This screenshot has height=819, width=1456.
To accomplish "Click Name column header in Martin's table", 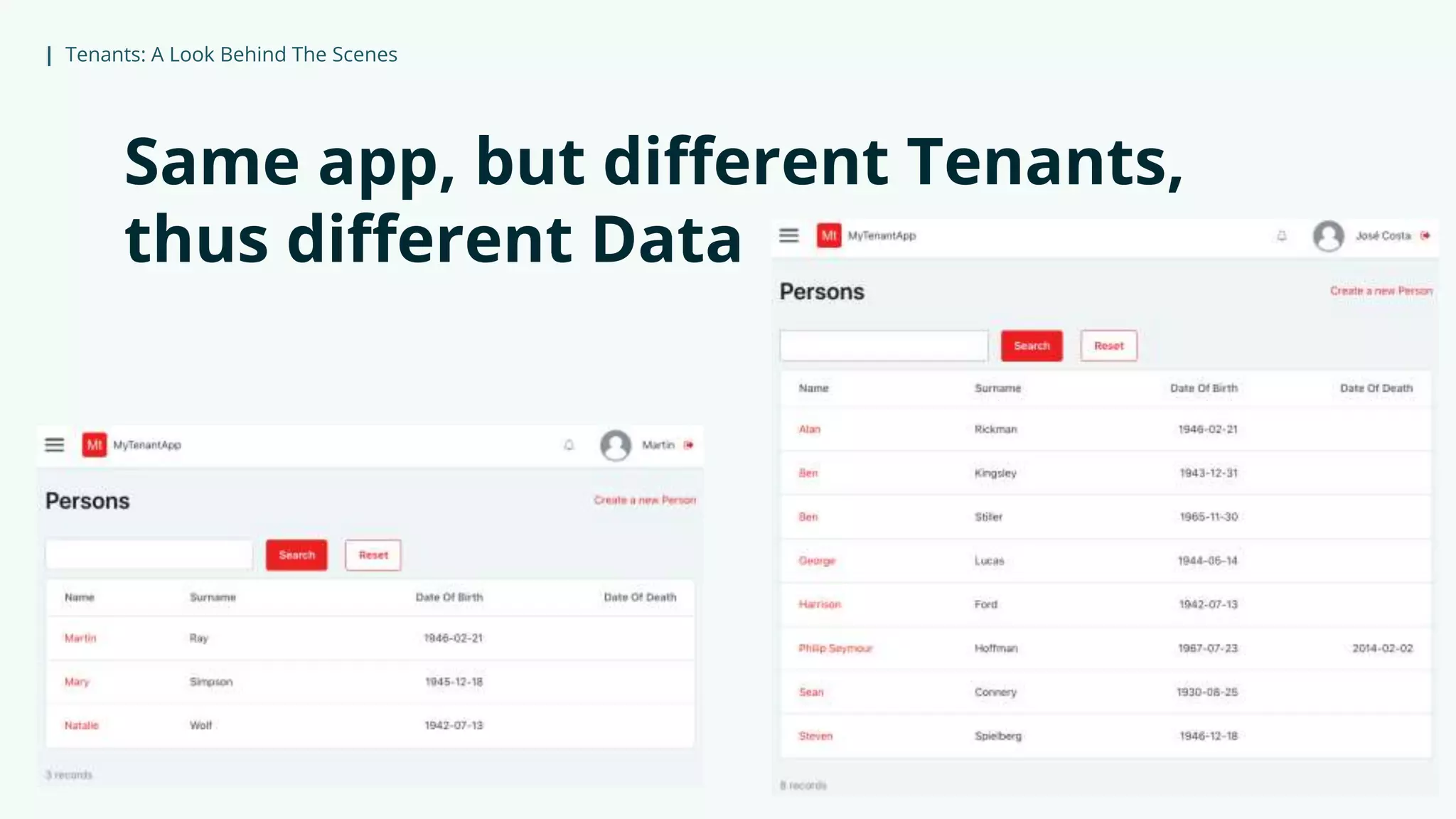I will [80, 597].
